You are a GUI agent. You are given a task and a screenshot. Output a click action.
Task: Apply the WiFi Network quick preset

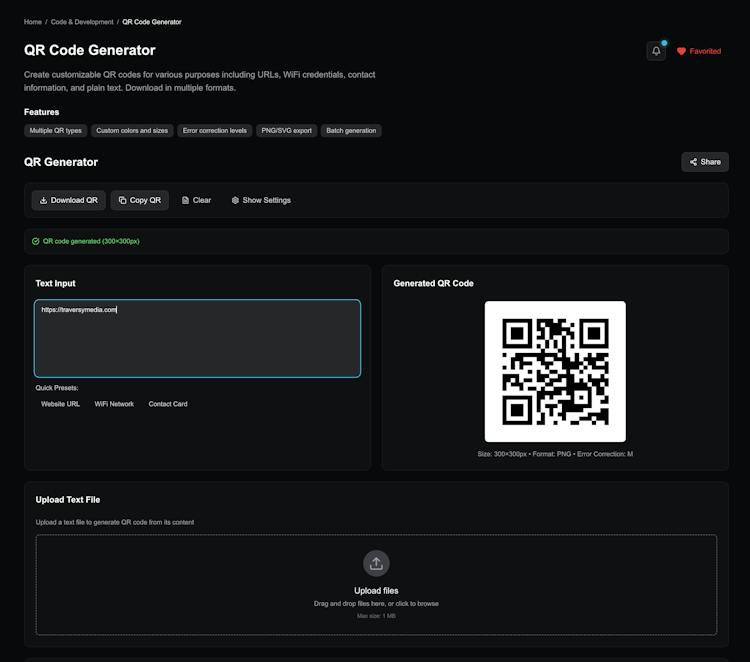coord(114,404)
